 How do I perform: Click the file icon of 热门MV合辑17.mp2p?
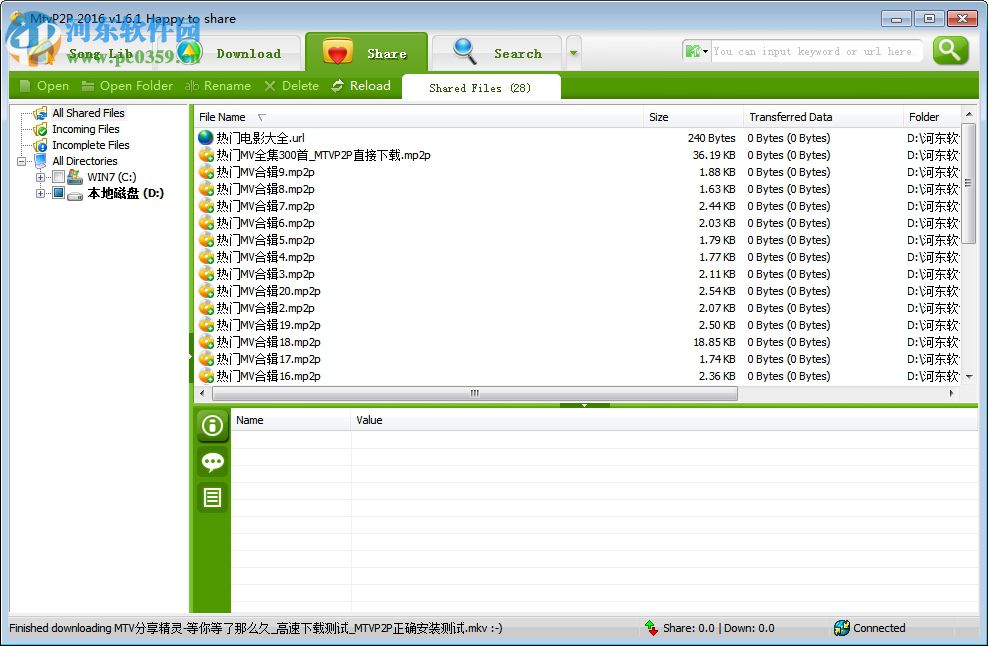(206, 359)
